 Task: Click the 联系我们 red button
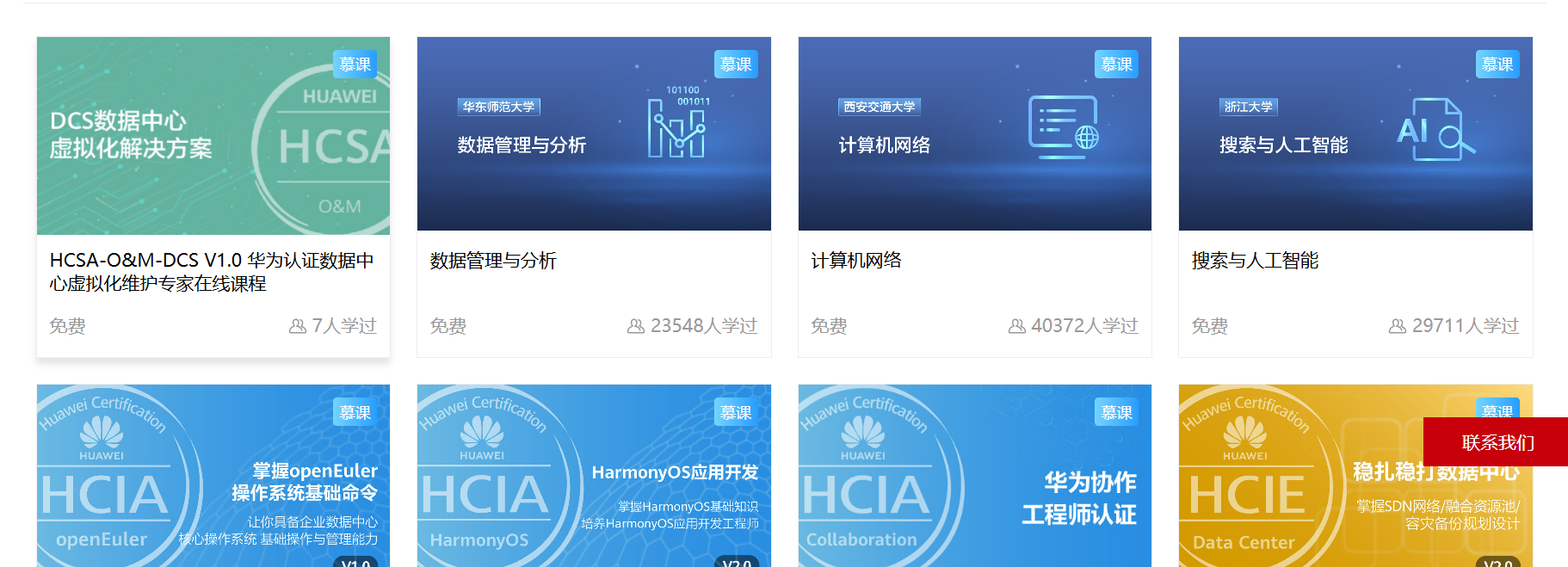(1496, 442)
